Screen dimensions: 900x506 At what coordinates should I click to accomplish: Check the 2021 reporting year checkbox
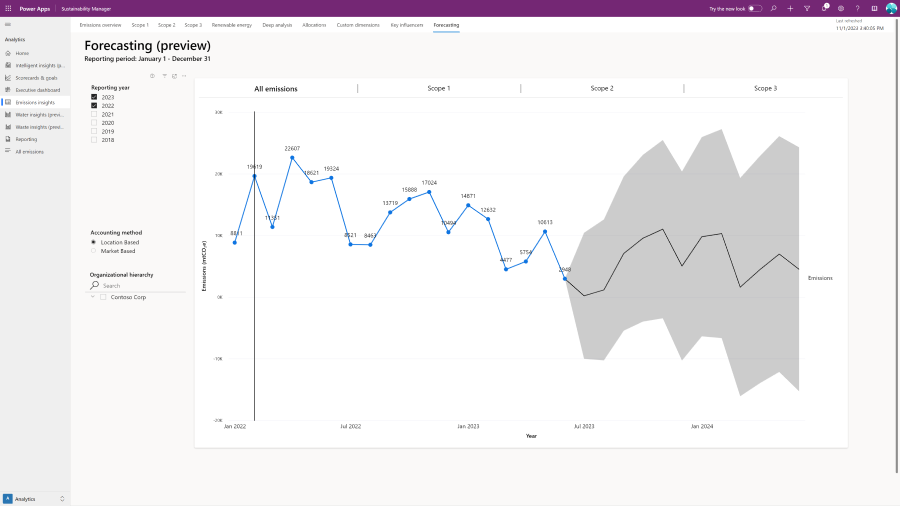pyautogui.click(x=94, y=114)
